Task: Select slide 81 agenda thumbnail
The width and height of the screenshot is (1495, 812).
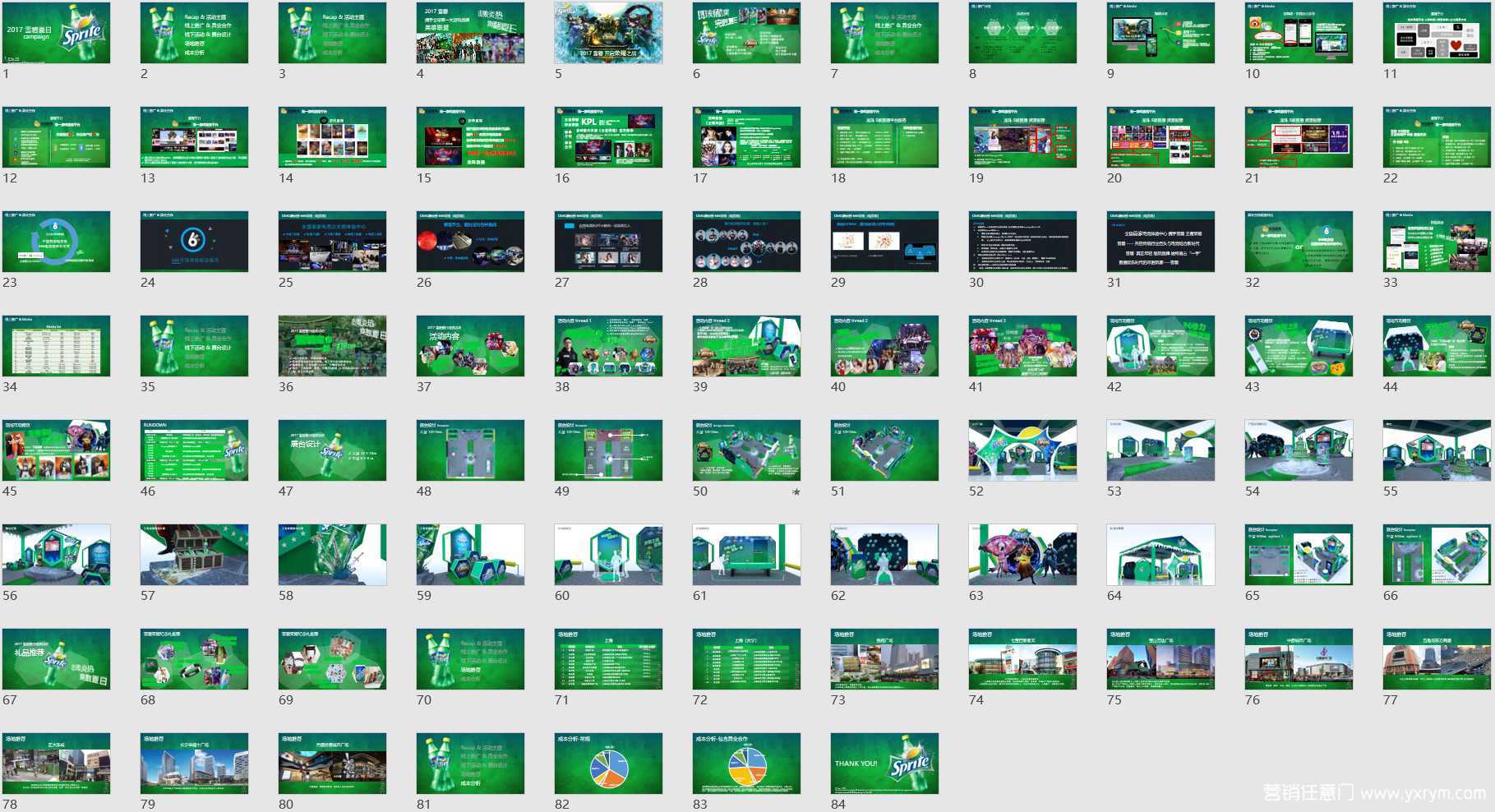Action: tap(470, 764)
